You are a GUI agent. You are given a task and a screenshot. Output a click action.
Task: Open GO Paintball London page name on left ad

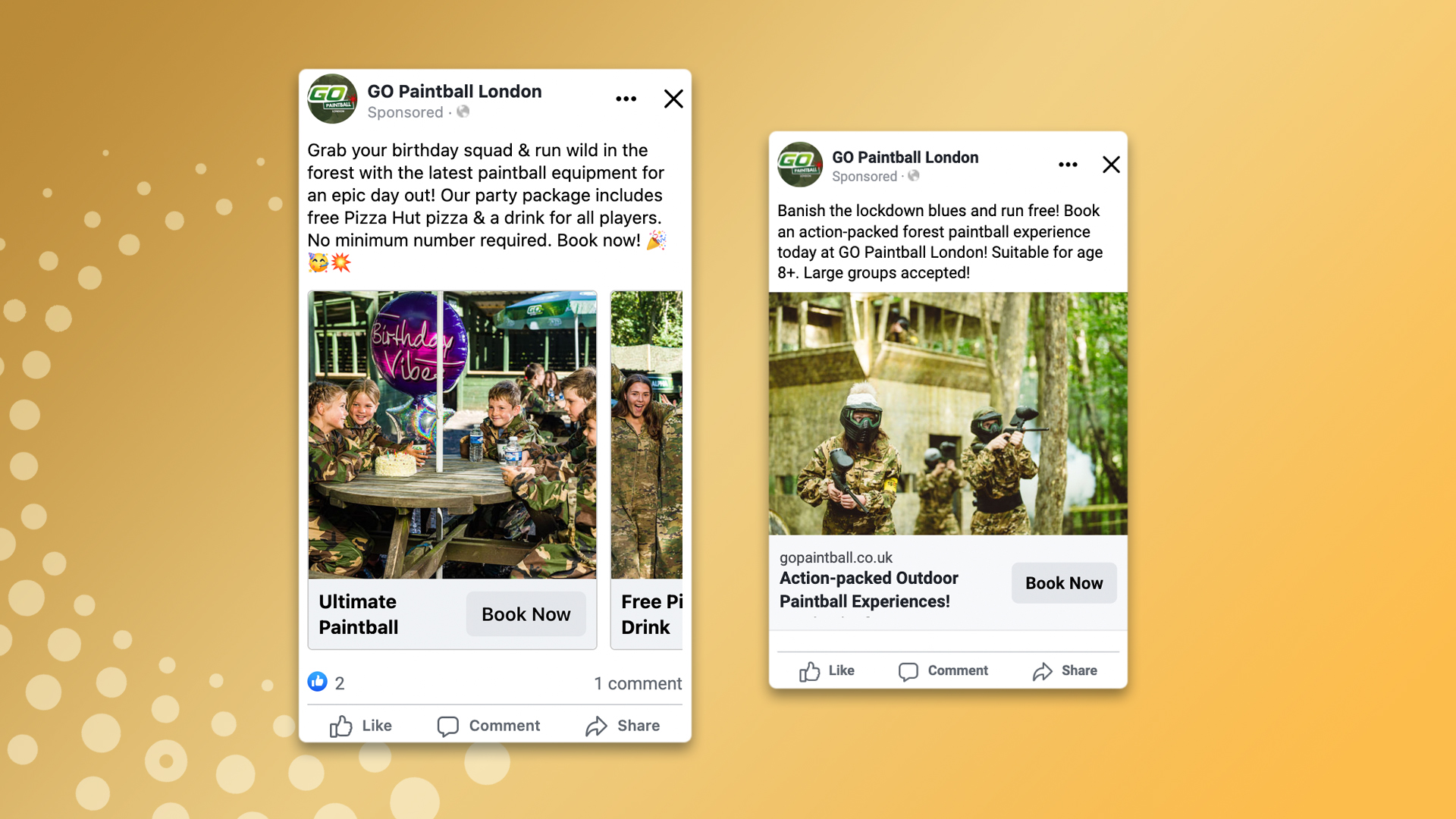pyautogui.click(x=454, y=91)
